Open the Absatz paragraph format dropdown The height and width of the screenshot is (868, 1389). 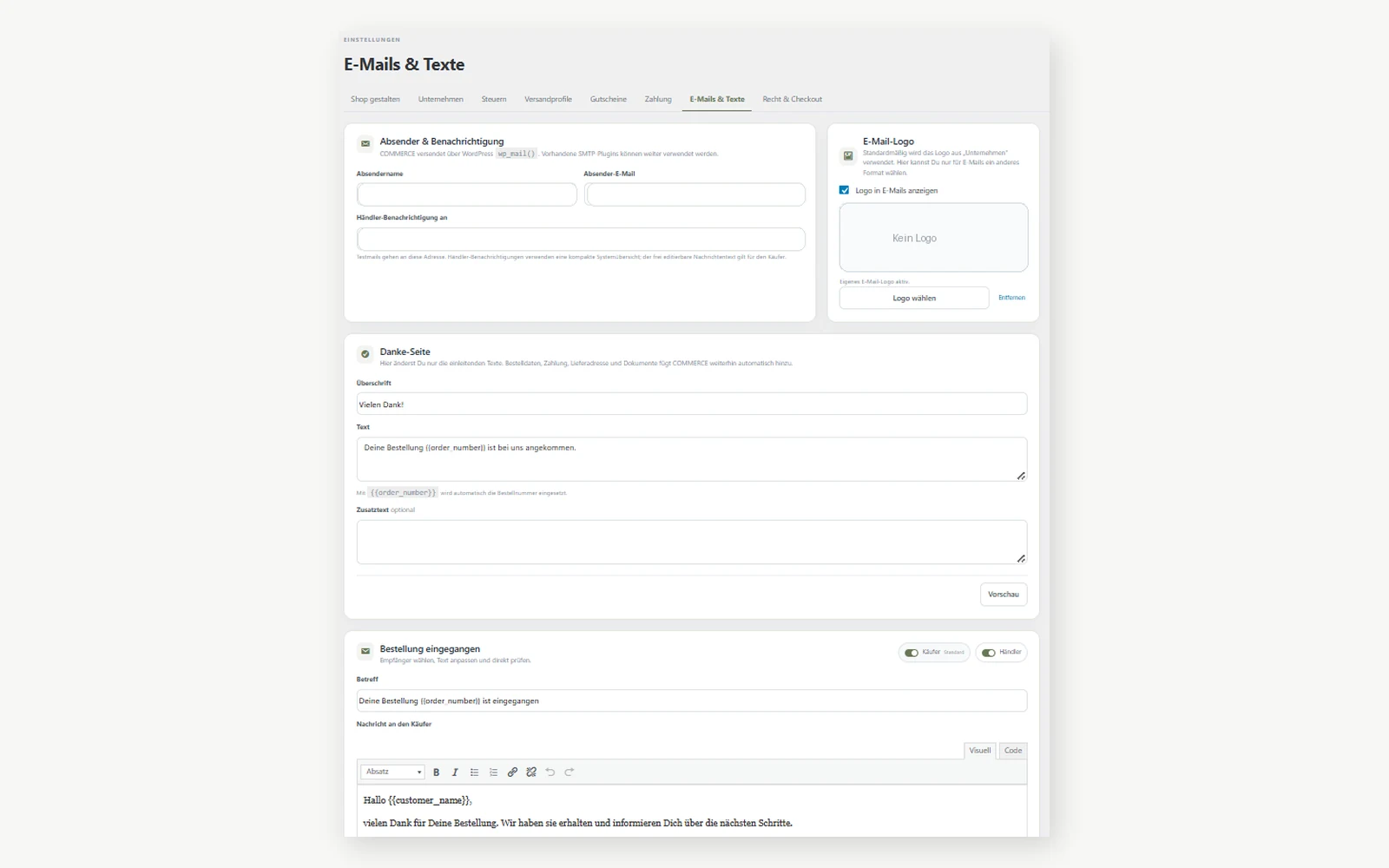pyautogui.click(x=392, y=772)
